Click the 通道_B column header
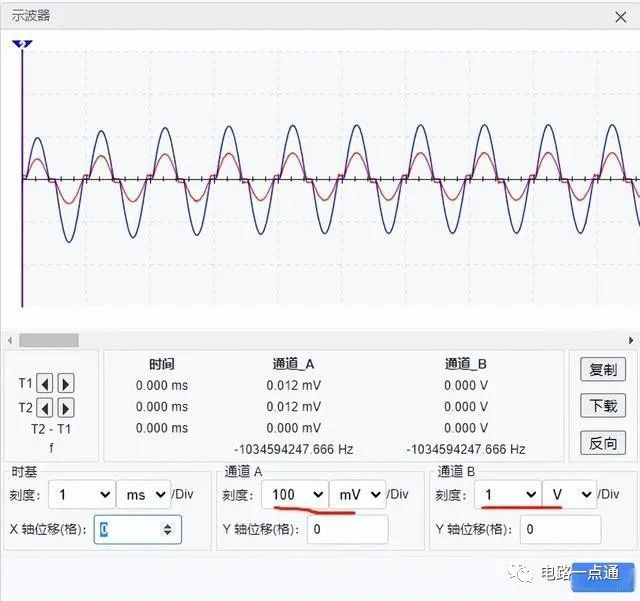 coord(466,364)
